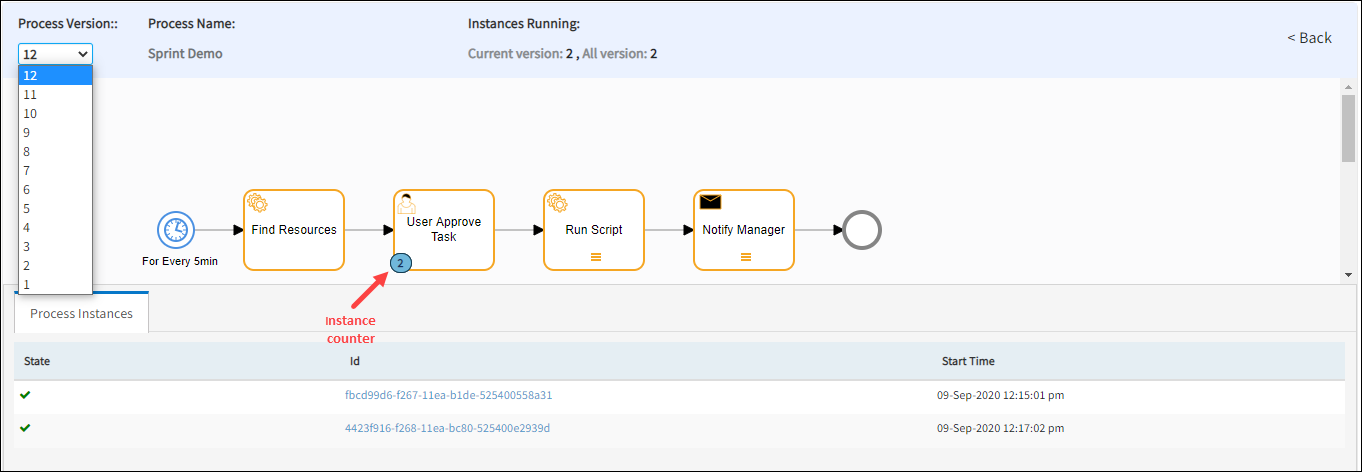Select the Notify Manager task box
The width and height of the screenshot is (1362, 472).
[744, 230]
